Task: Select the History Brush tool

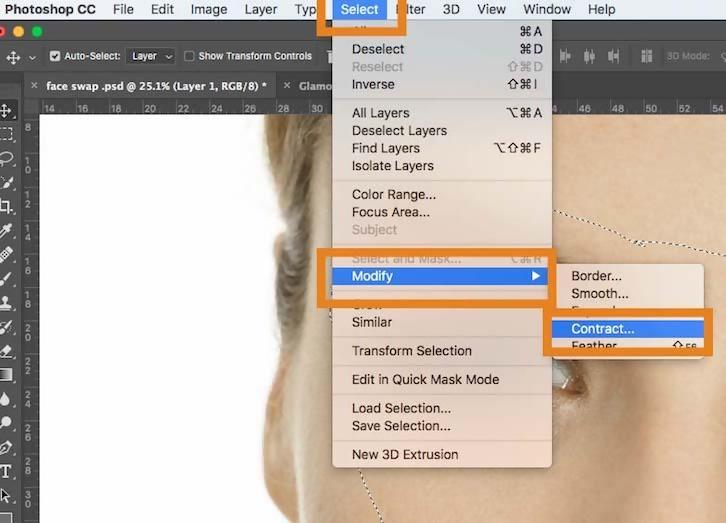Action: (6, 327)
